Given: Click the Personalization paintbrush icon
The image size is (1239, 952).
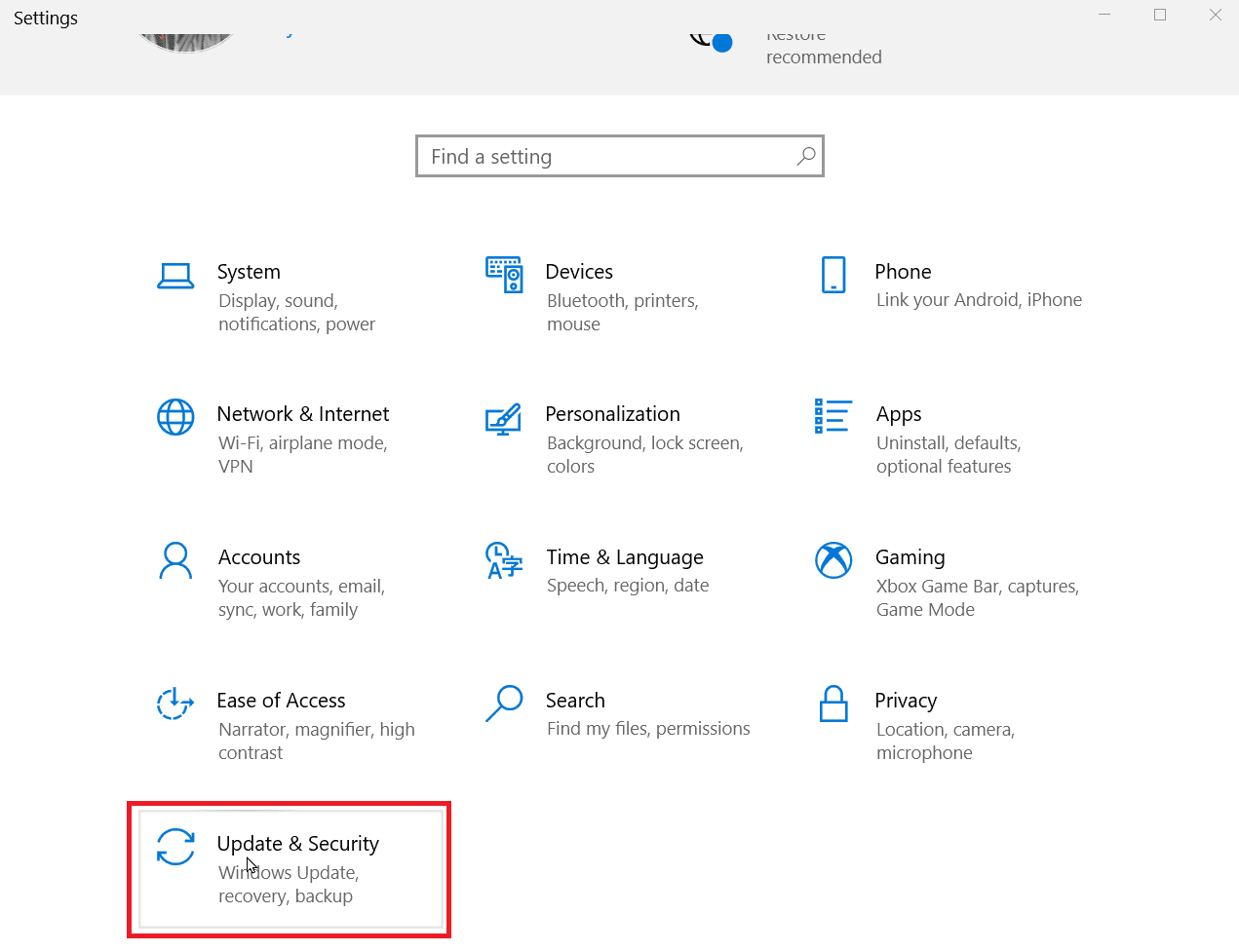Looking at the screenshot, I should coord(503,419).
